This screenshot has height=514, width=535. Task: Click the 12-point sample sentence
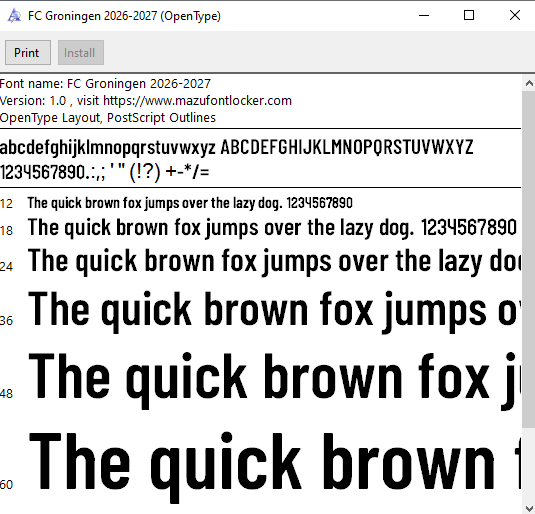coord(190,203)
